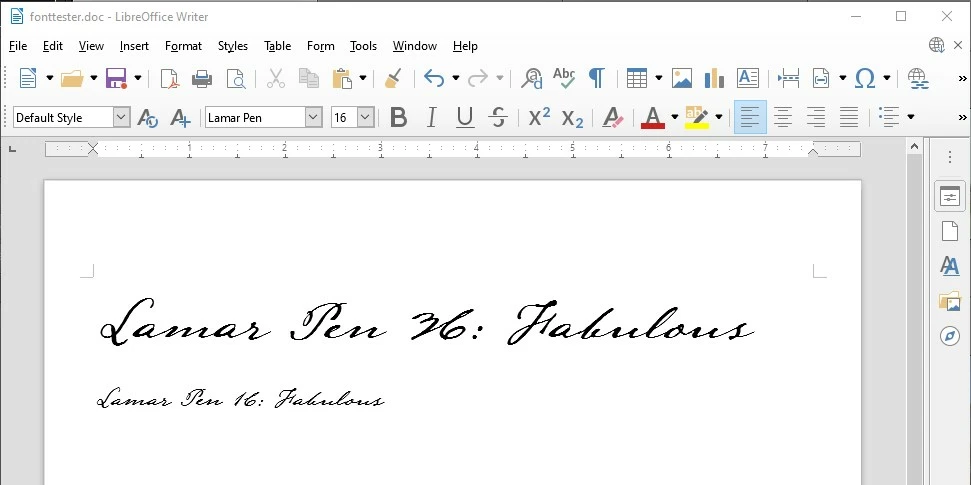
Task: Open the Paste options dropdown arrow
Action: pyautogui.click(x=362, y=78)
